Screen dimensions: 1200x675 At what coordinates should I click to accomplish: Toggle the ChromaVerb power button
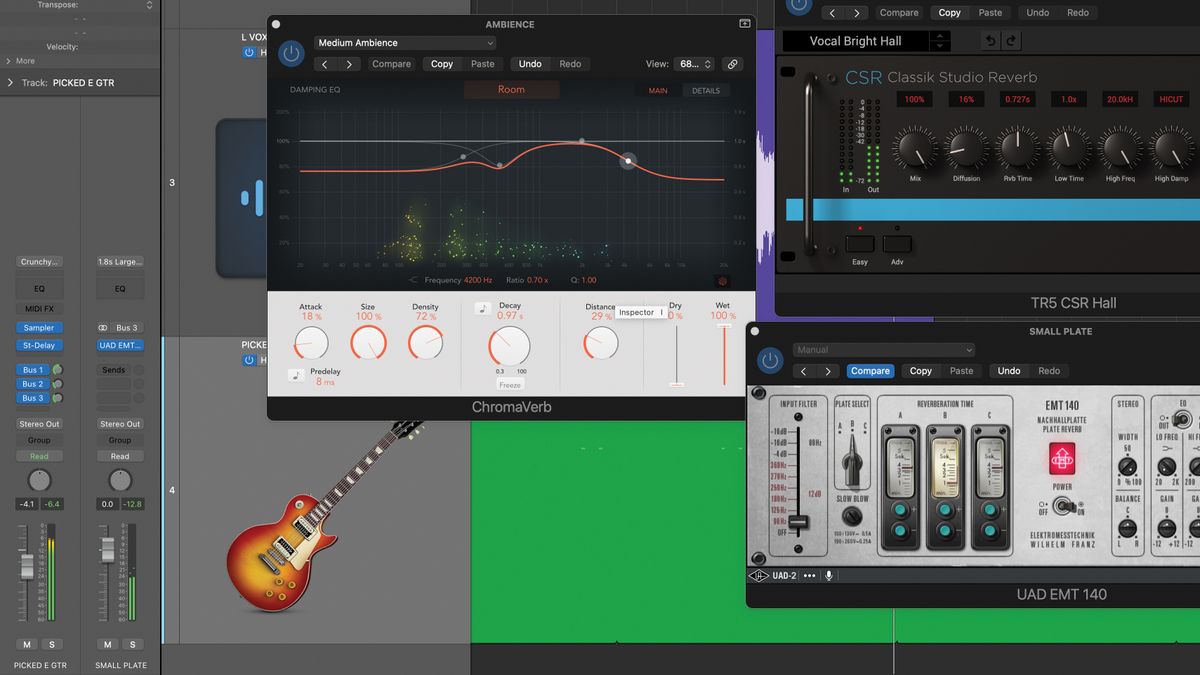pos(290,53)
